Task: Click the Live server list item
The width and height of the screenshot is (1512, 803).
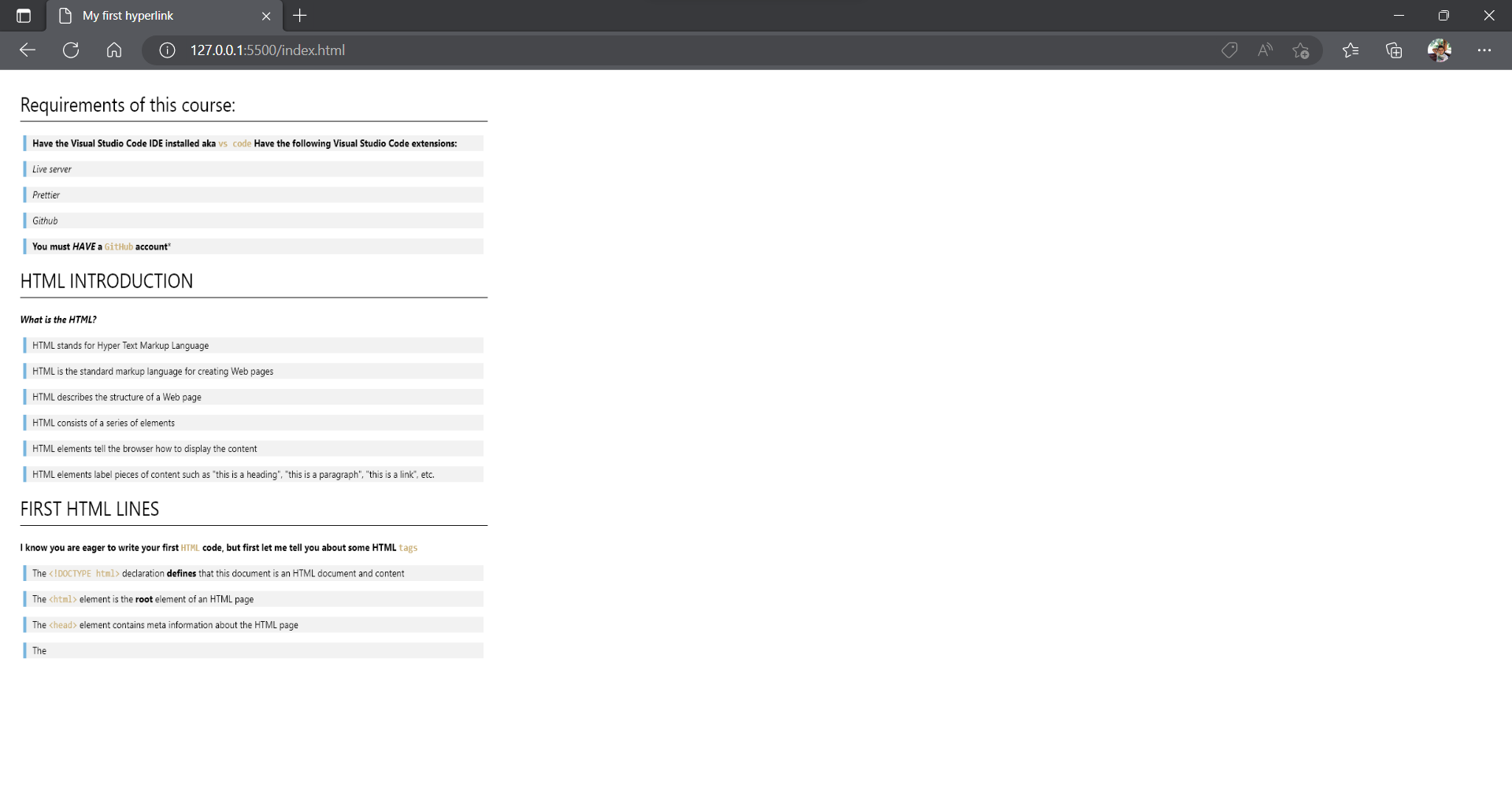Action: click(x=253, y=169)
